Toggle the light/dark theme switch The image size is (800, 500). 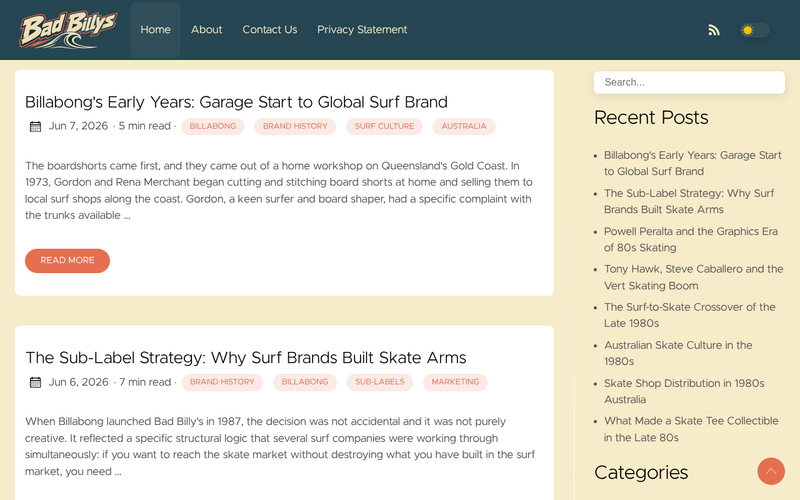click(x=755, y=30)
